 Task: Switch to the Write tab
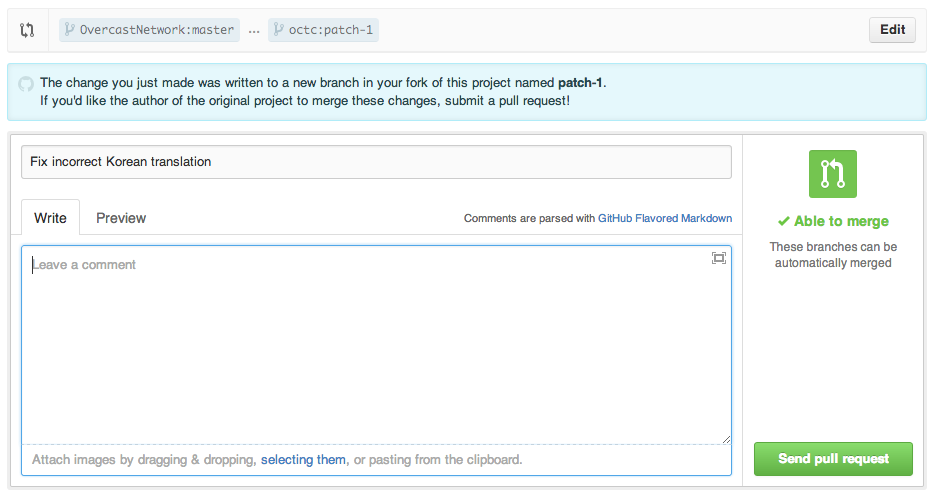click(50, 218)
